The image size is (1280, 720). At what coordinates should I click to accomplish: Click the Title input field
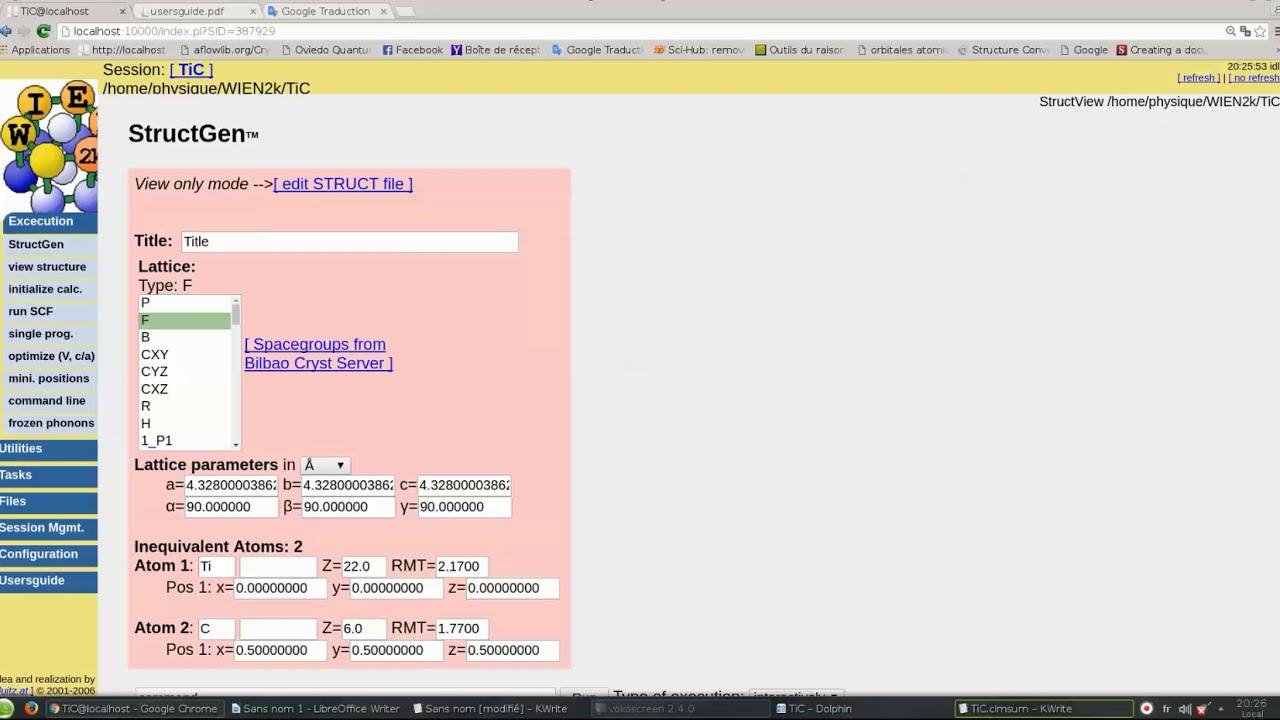click(x=349, y=241)
